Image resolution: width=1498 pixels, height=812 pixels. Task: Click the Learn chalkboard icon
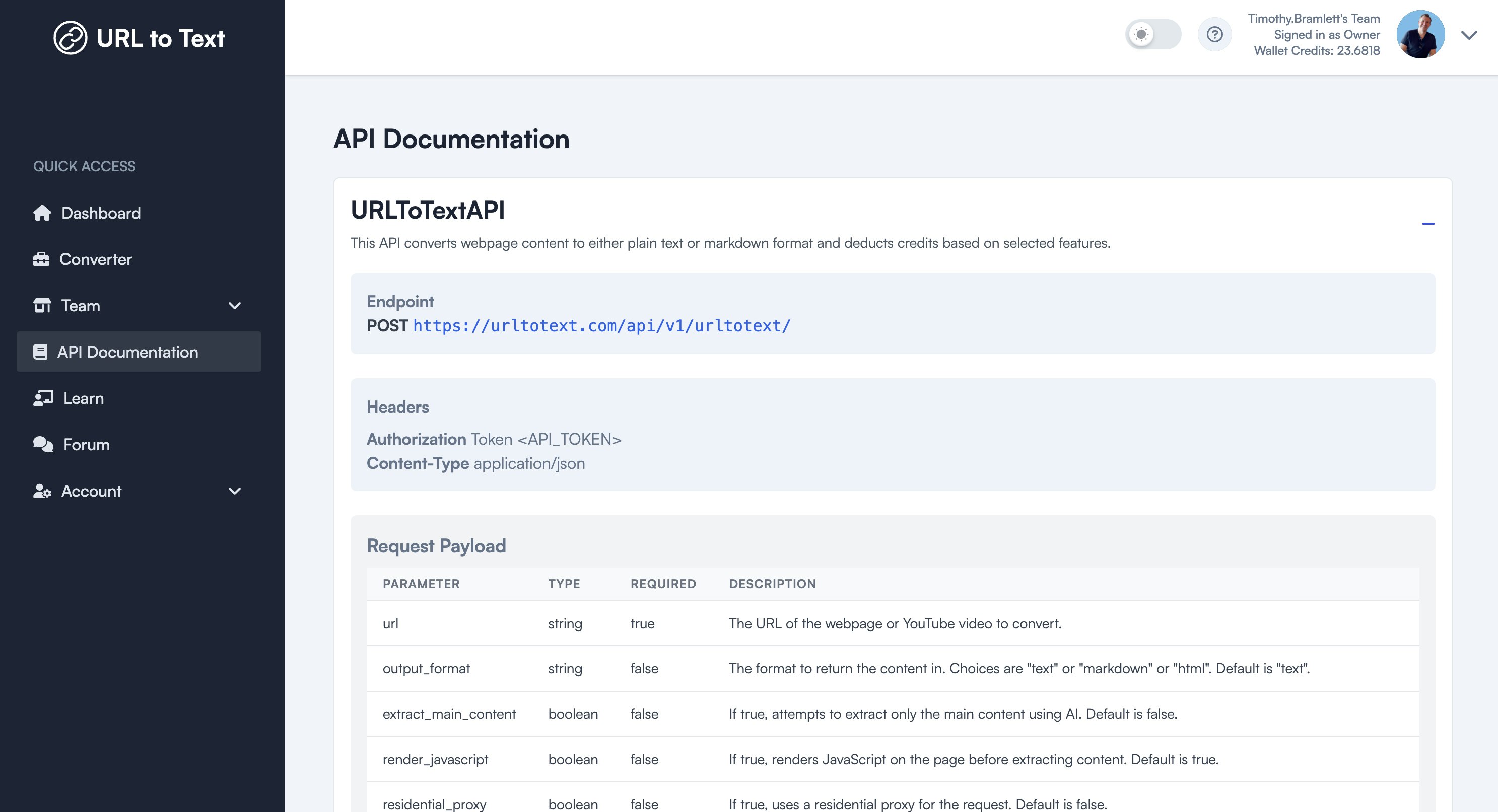coord(43,398)
